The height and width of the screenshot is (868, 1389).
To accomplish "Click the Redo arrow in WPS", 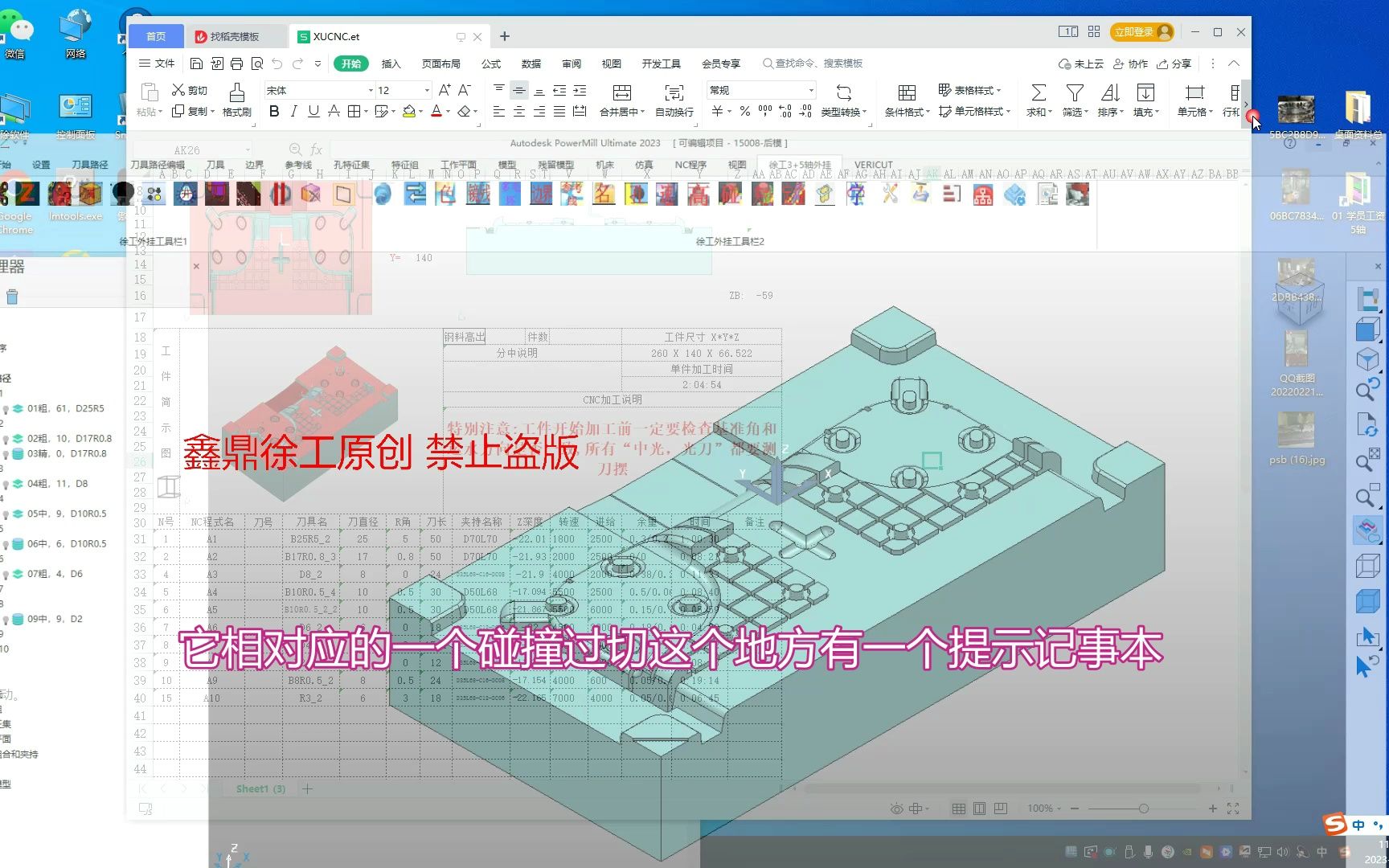I will [298, 63].
